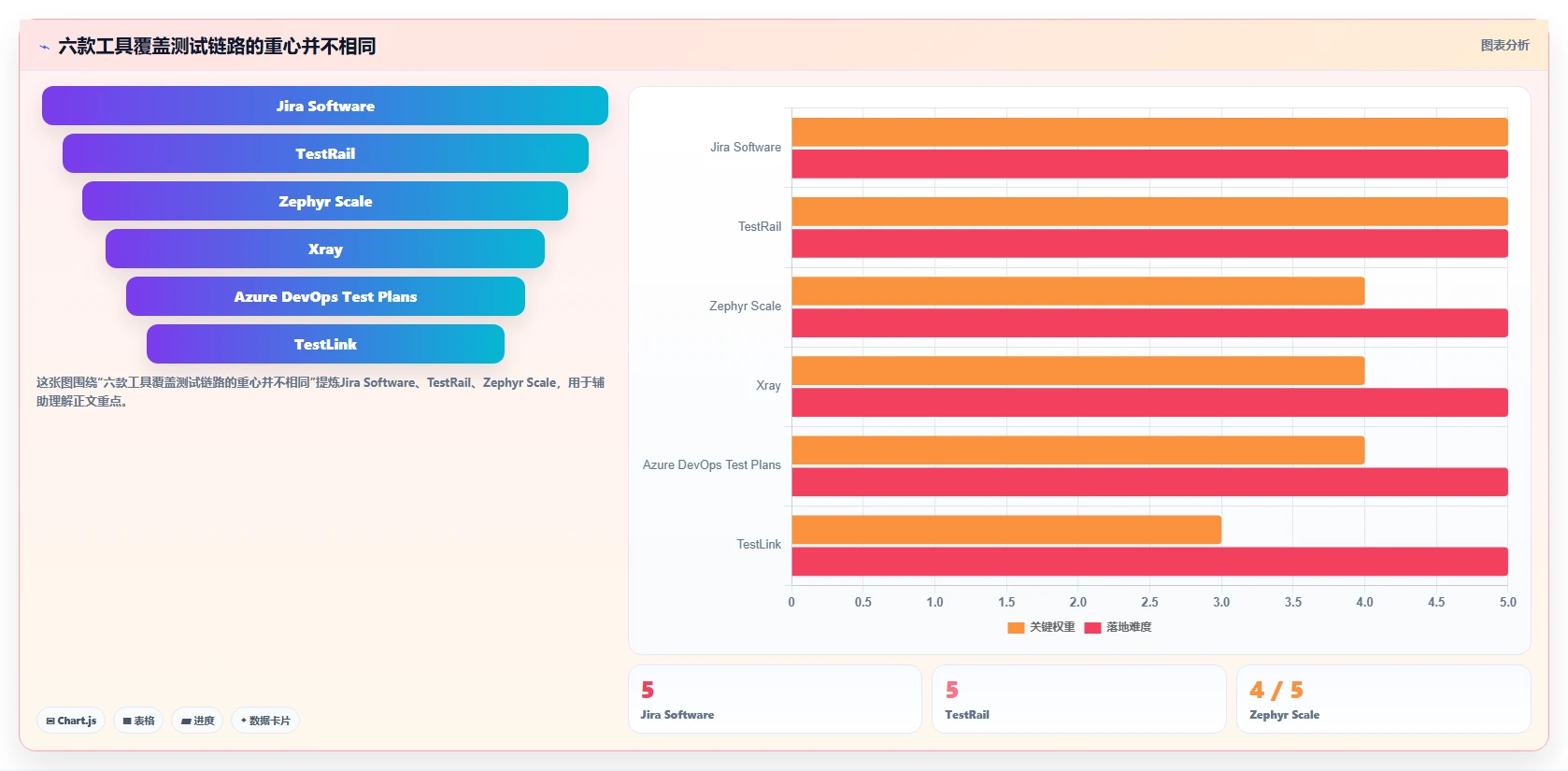Click the orange bar for Azure DevOps Test Plans

pyautogui.click(x=1078, y=450)
